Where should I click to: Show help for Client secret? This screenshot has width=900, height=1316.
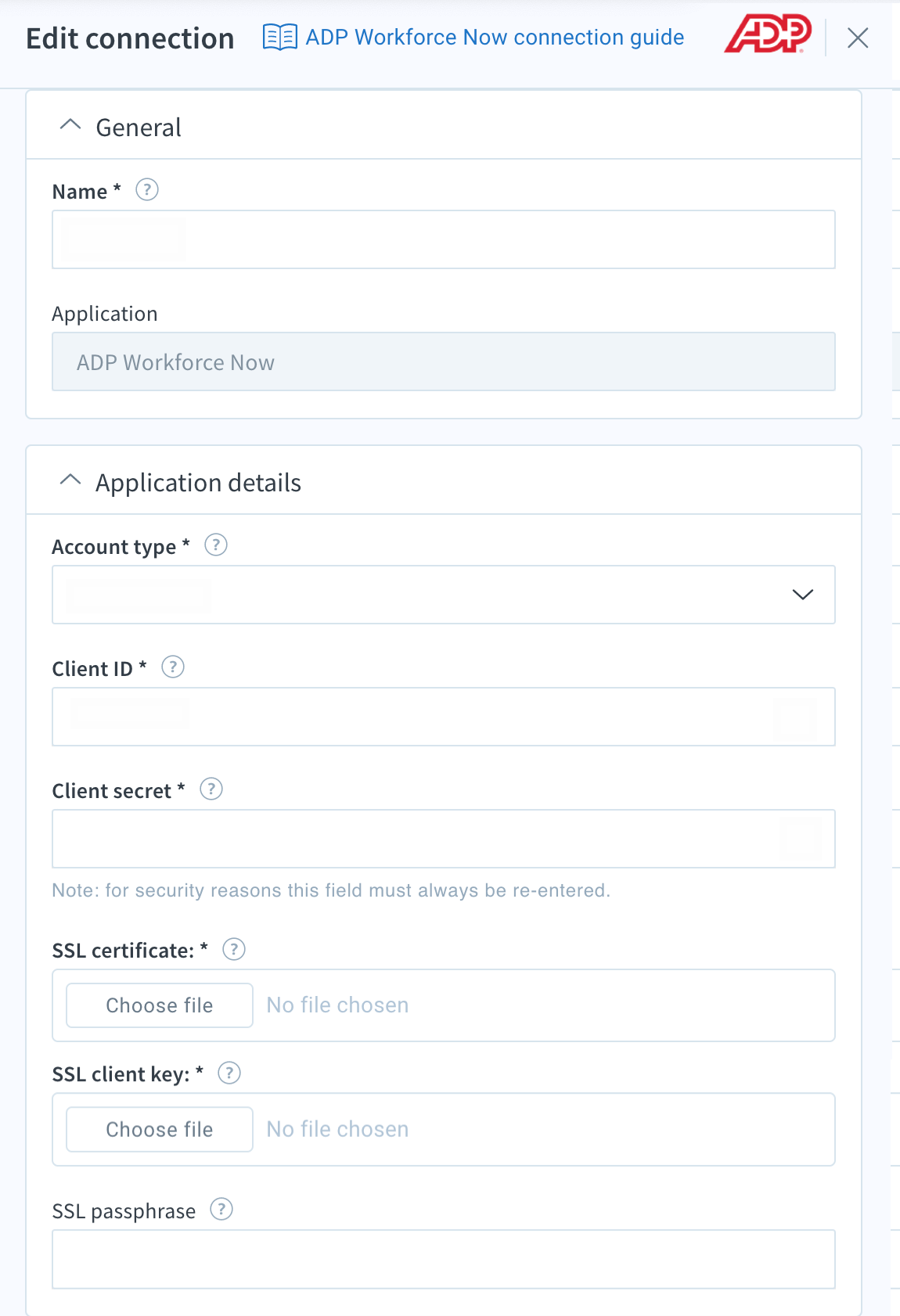[x=211, y=789]
